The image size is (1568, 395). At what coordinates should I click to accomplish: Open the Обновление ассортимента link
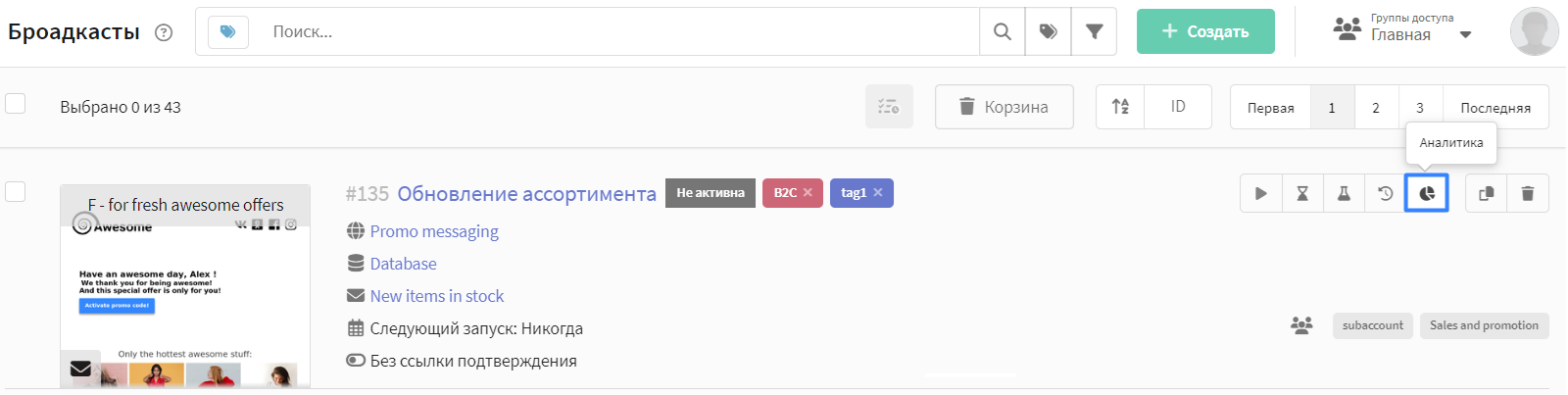526,194
